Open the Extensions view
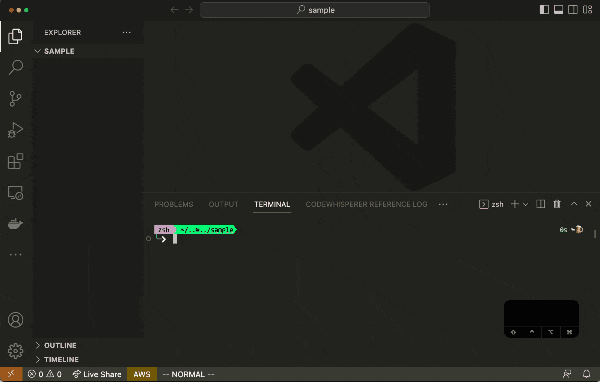This screenshot has height=382, width=600. click(x=15, y=161)
